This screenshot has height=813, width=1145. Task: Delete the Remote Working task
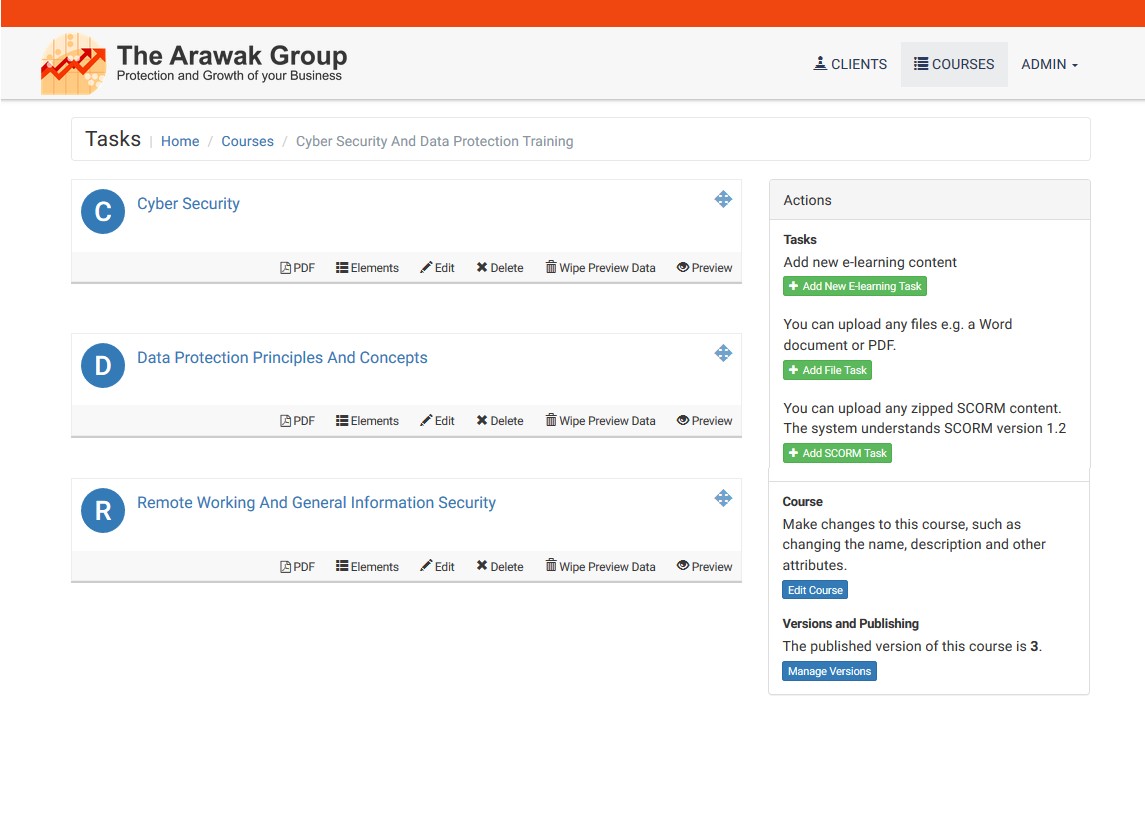point(500,567)
